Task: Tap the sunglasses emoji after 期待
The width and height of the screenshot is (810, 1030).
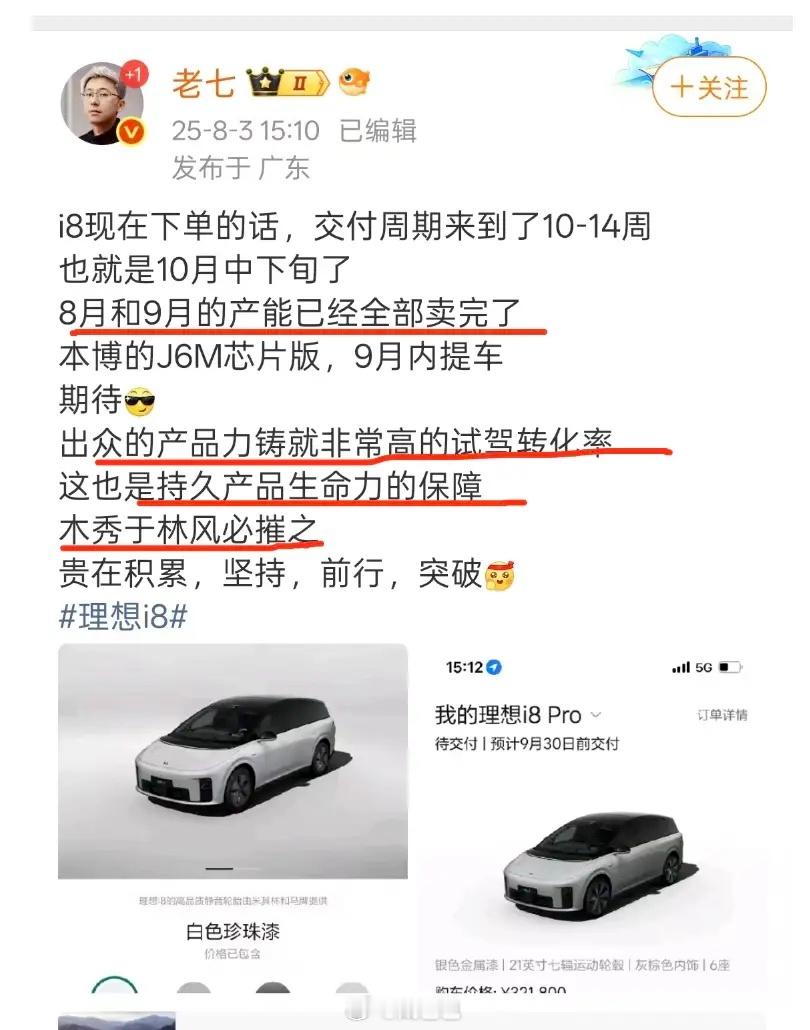Action: point(139,401)
